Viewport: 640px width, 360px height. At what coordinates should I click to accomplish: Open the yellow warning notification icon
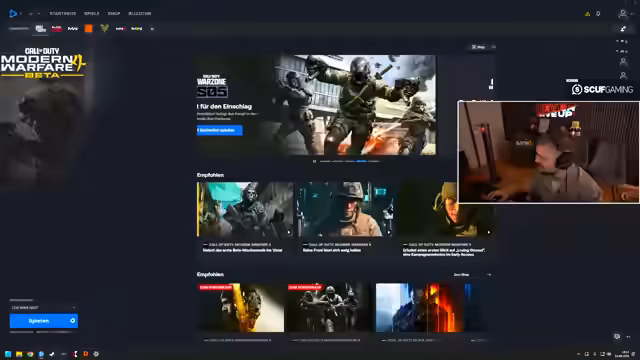pyautogui.click(x=587, y=14)
